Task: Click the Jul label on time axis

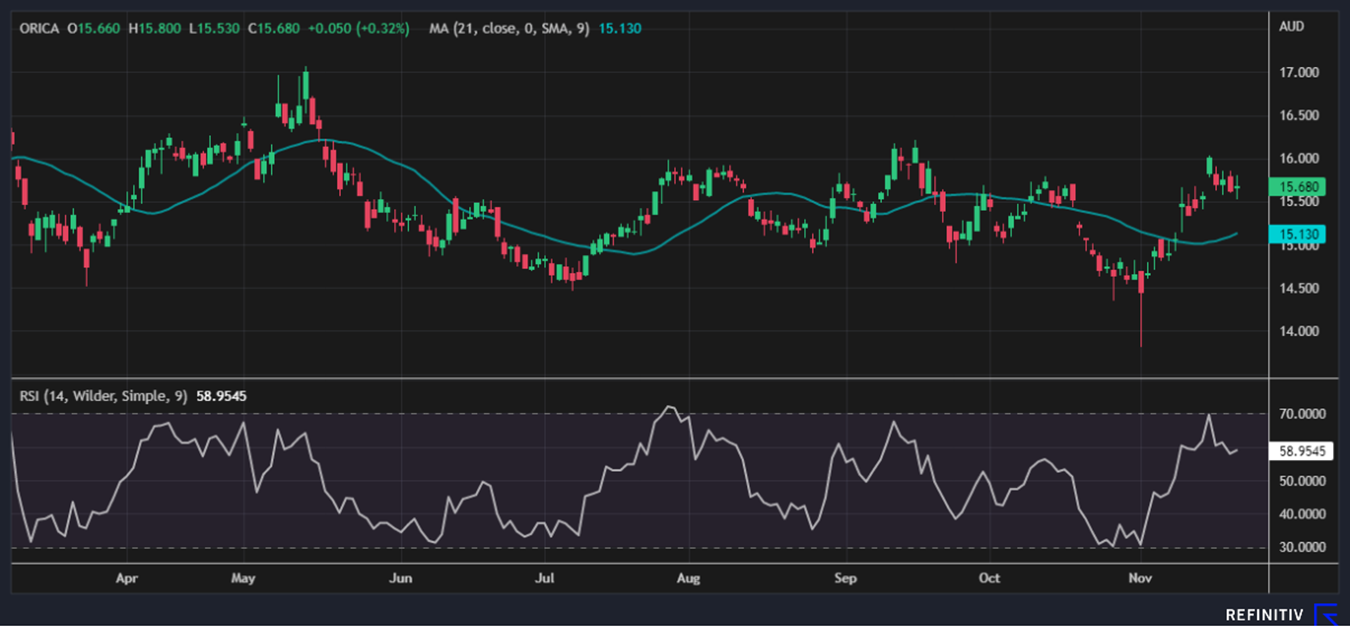Action: (x=545, y=578)
